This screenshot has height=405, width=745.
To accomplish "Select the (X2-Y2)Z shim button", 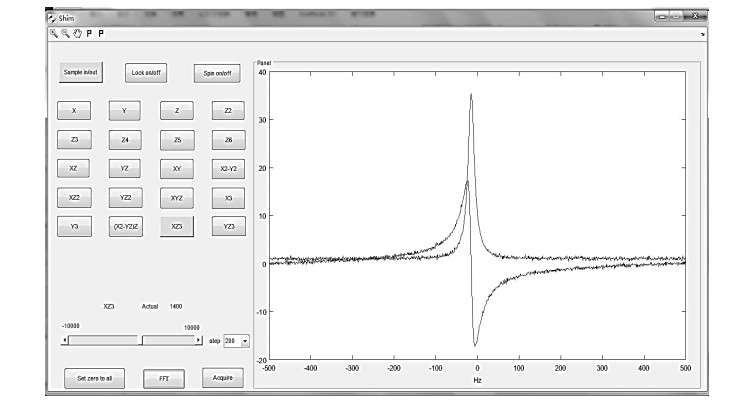I will click(x=125, y=227).
